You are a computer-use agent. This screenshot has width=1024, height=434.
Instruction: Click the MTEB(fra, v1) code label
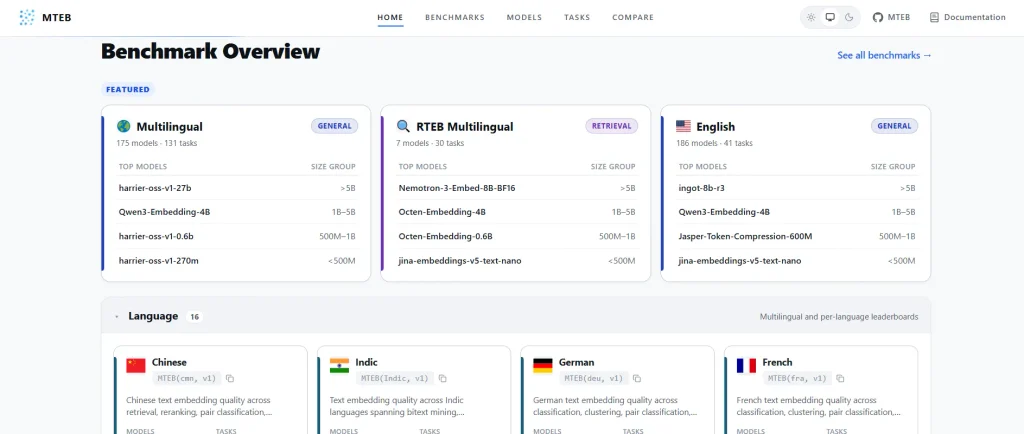click(x=797, y=379)
